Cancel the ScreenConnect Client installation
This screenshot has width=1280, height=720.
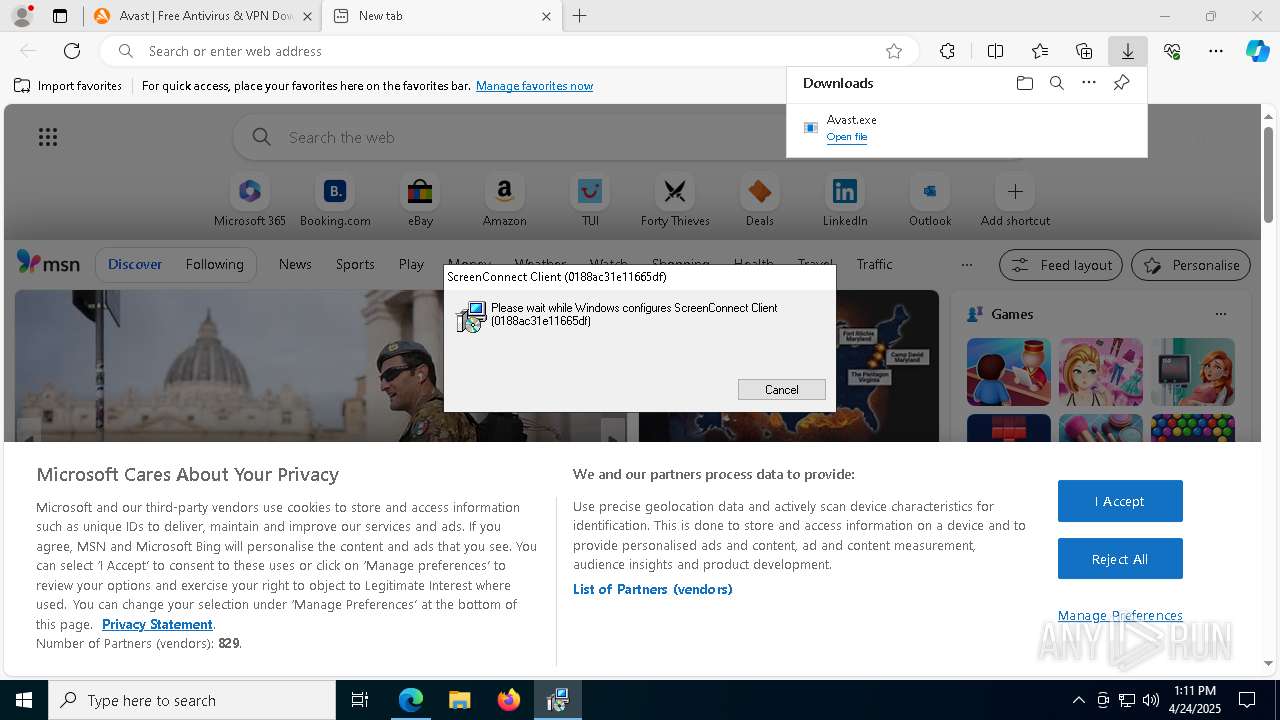pos(781,390)
